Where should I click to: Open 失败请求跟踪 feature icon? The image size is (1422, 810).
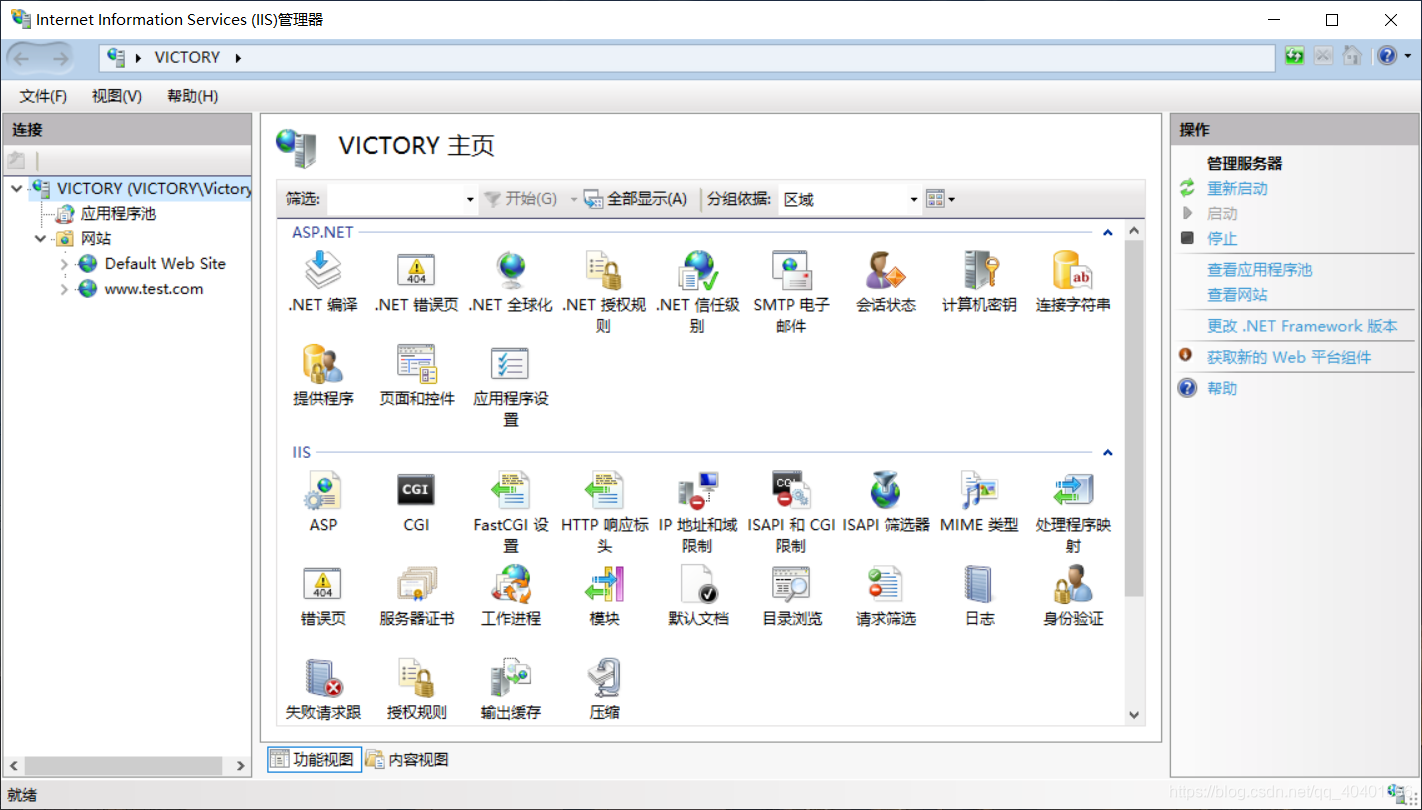(323, 678)
